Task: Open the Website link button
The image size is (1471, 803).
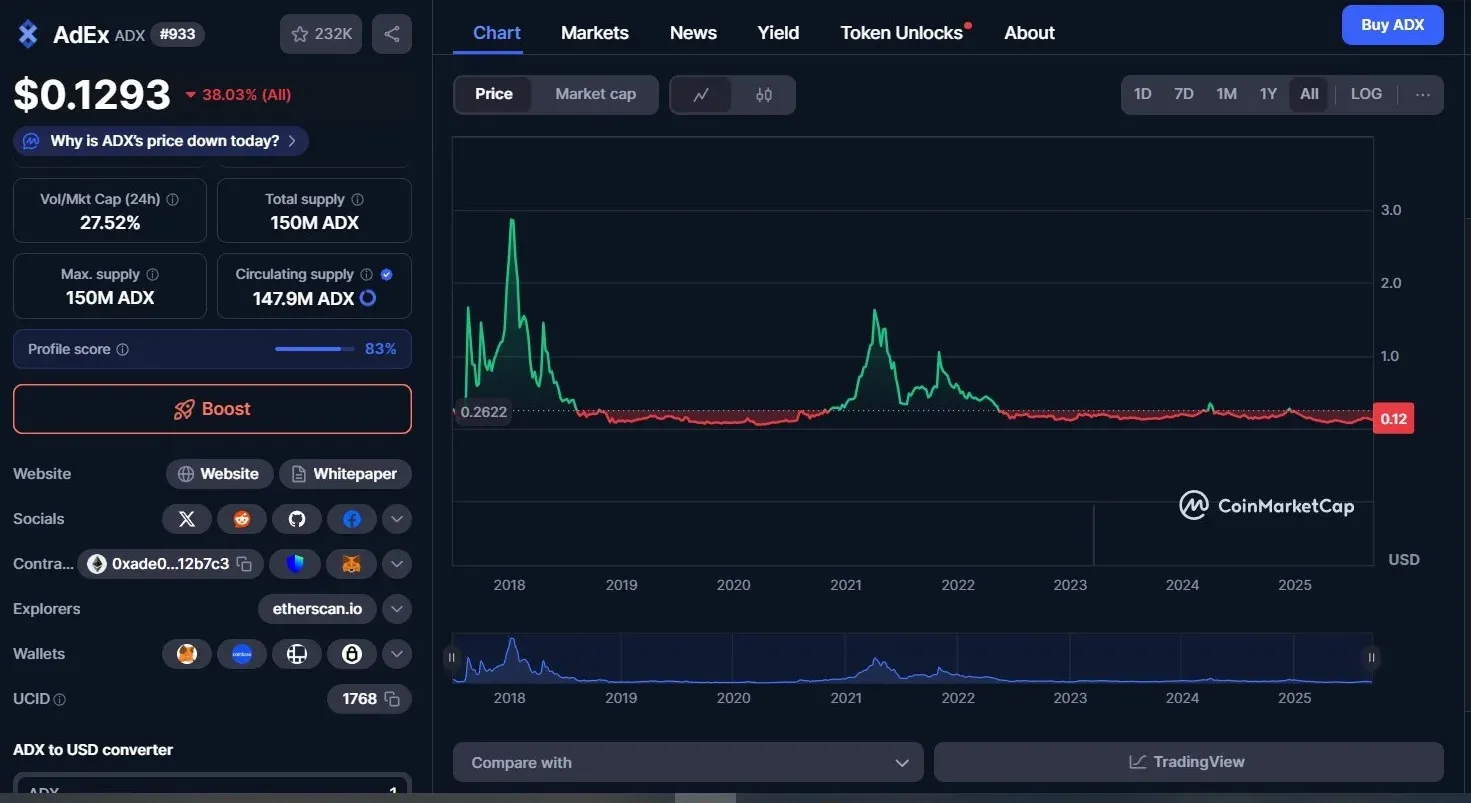Action: [x=218, y=474]
